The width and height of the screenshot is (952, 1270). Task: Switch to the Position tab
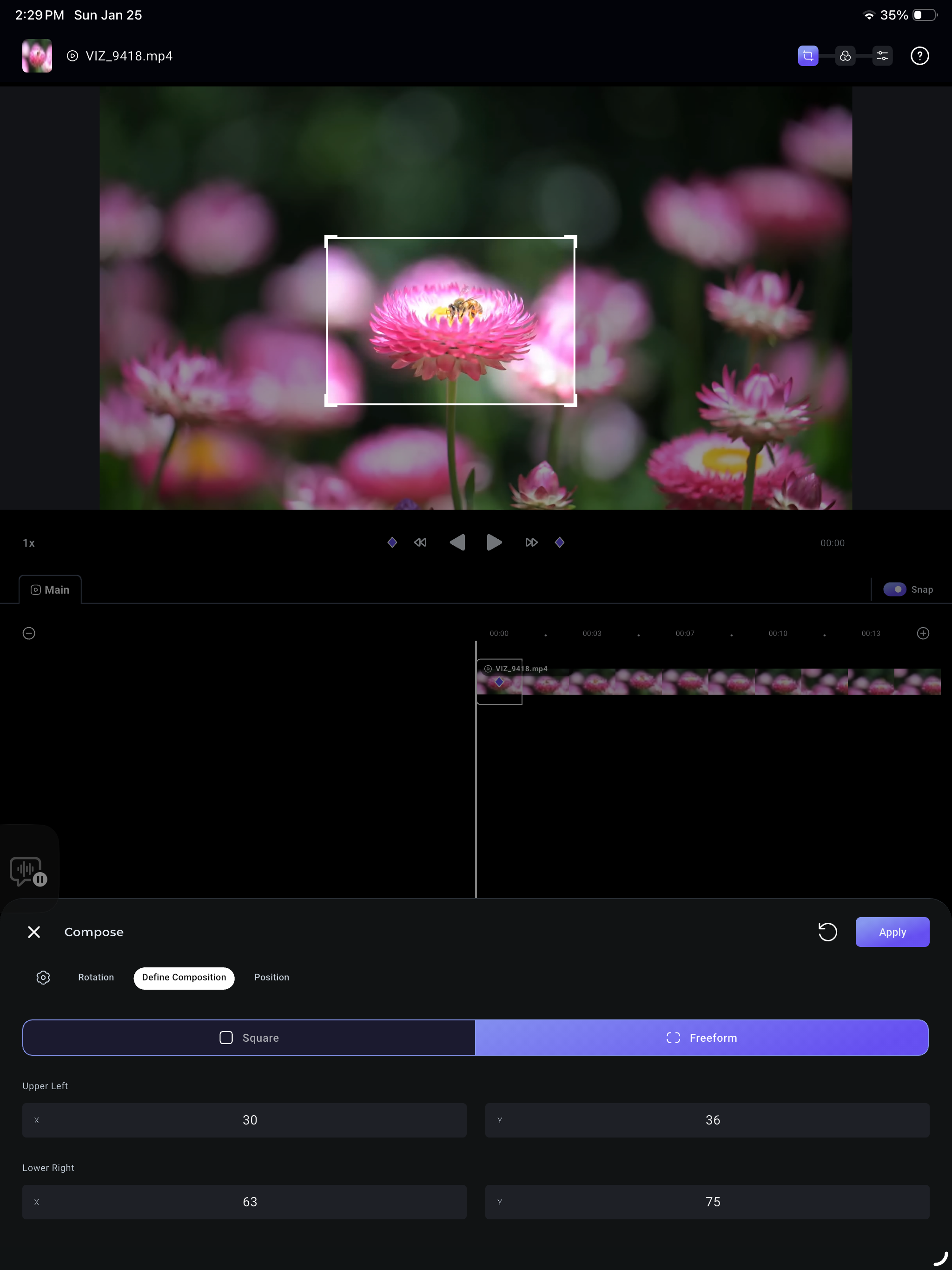coord(271,977)
